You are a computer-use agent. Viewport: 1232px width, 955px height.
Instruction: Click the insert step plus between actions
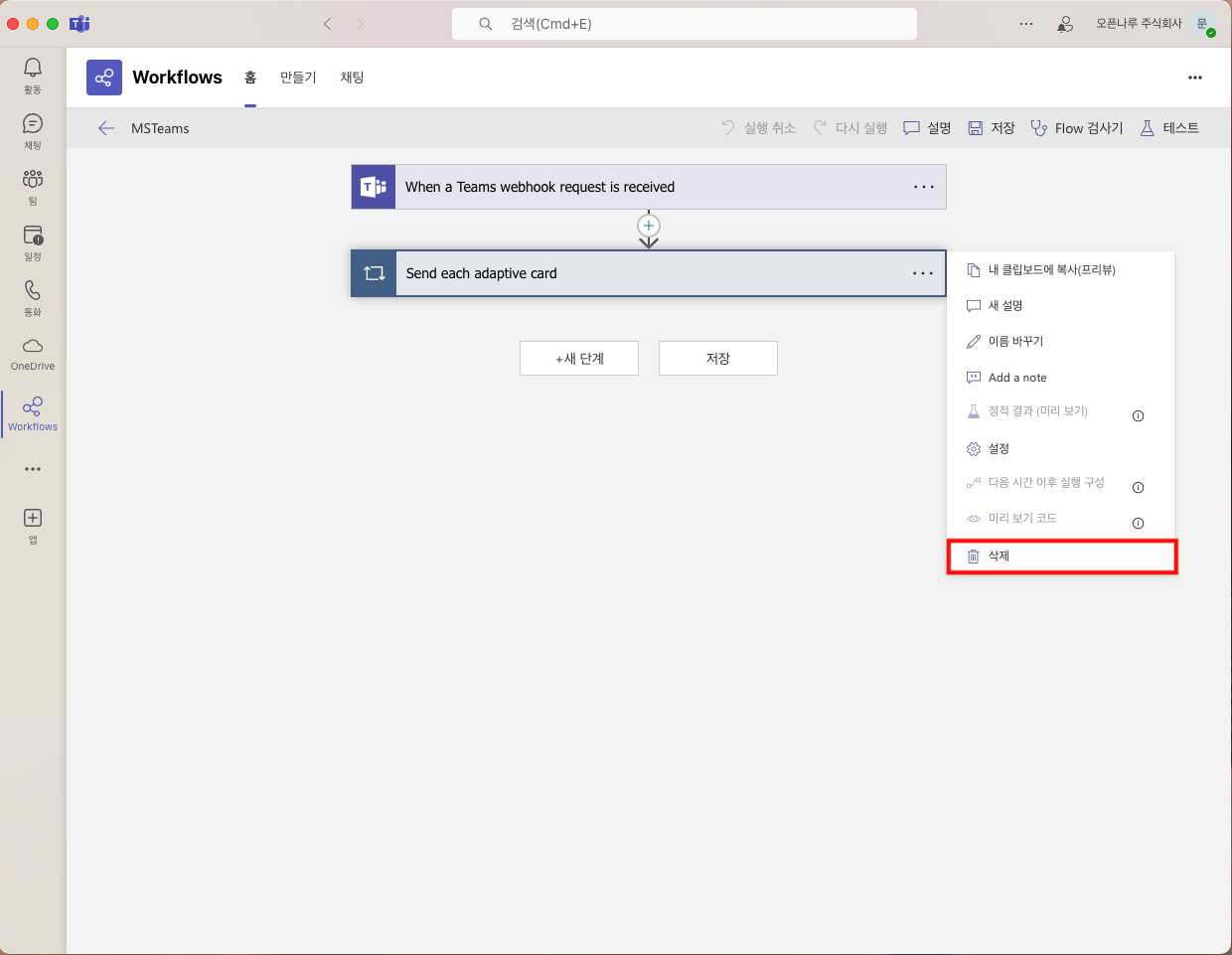649,226
